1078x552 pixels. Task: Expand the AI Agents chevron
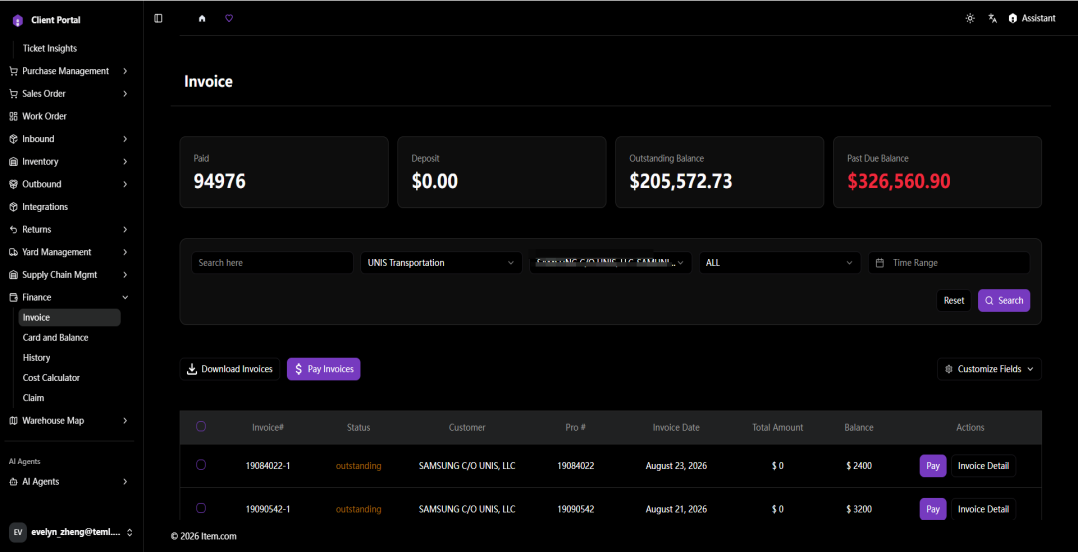pyautogui.click(x=125, y=482)
